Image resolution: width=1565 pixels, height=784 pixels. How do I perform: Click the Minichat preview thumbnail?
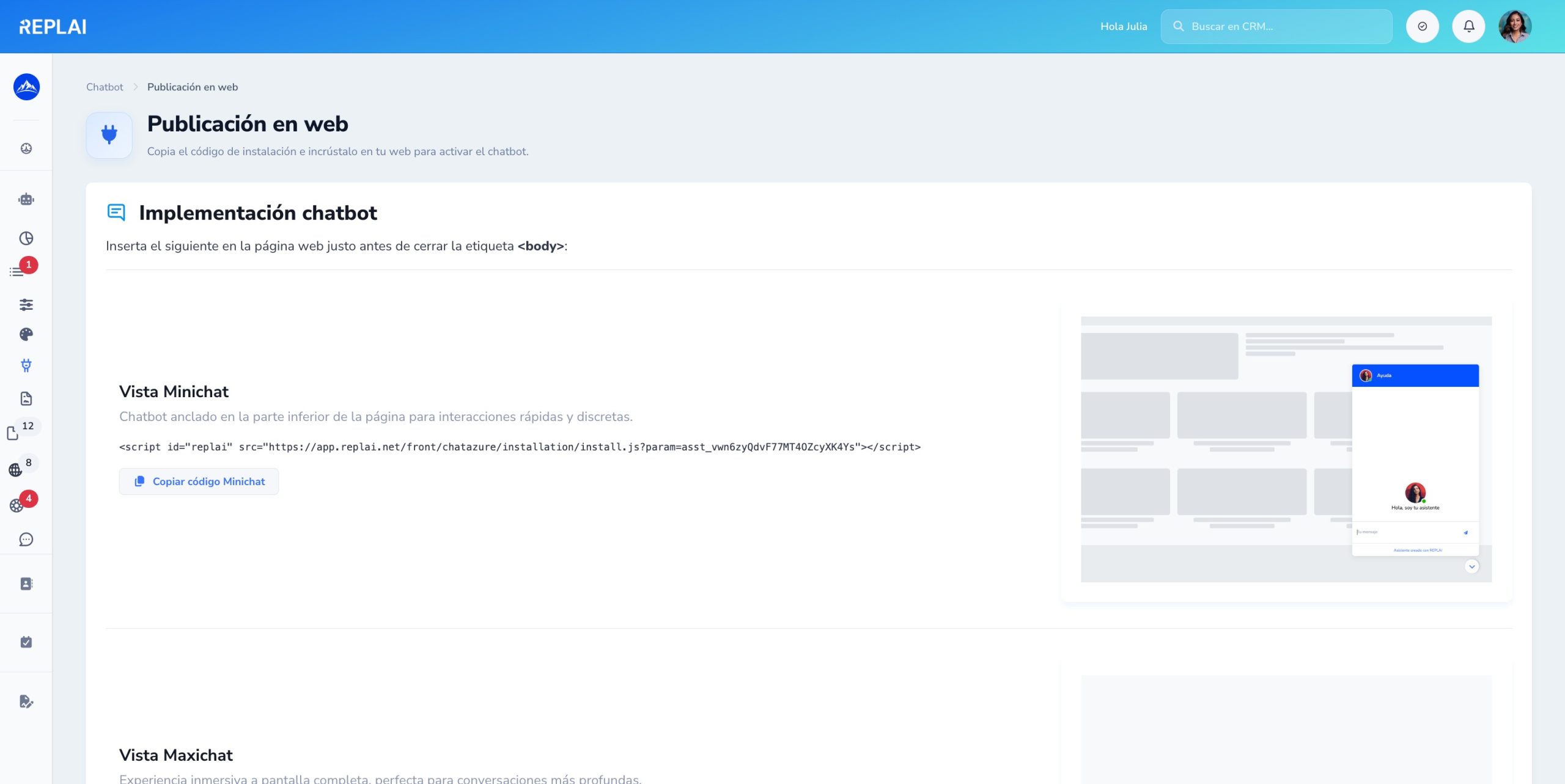[x=1286, y=449]
